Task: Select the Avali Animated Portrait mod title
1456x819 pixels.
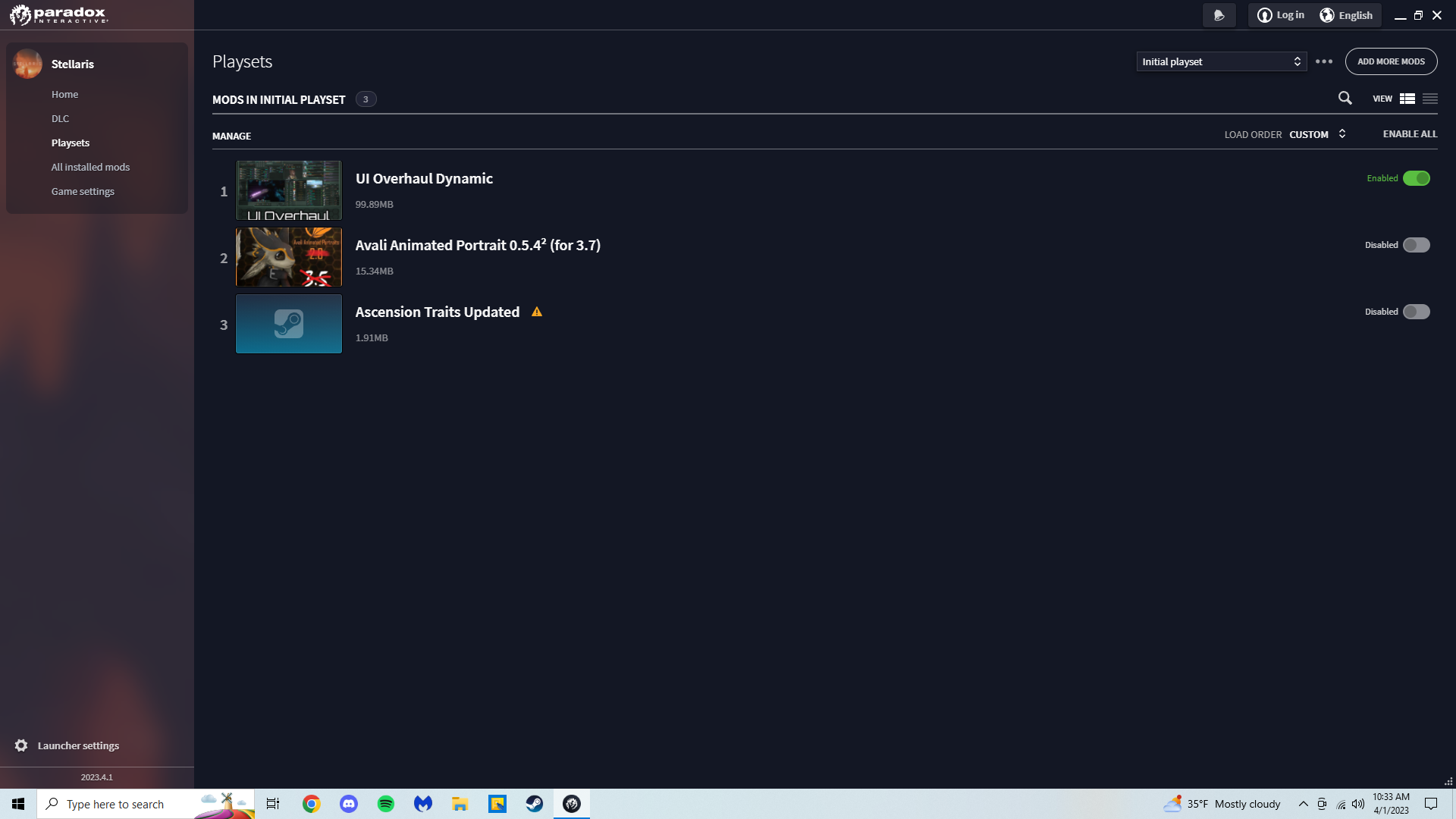Action: pyautogui.click(x=479, y=245)
